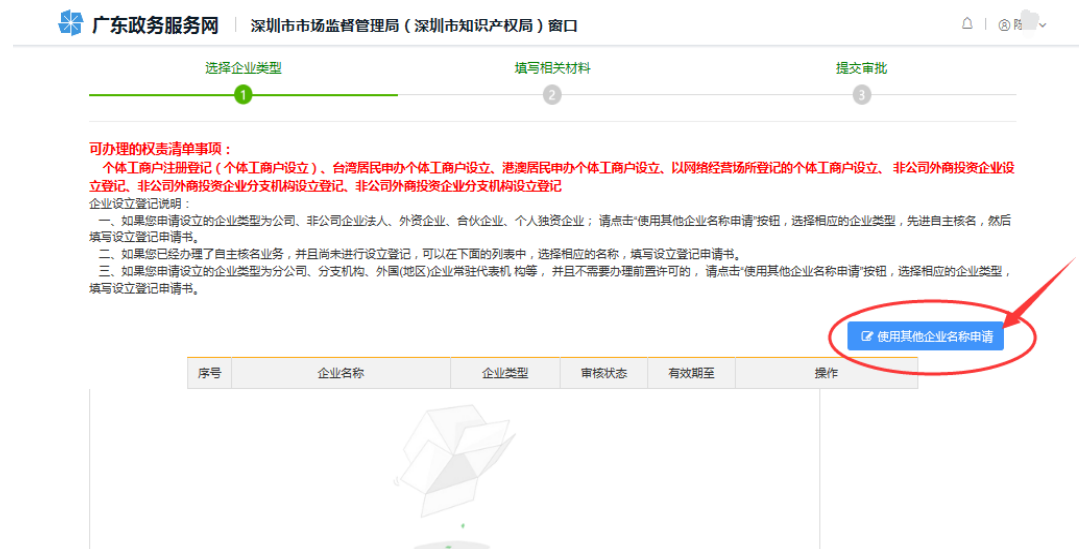
Task: Select the 选择企业类型 step label
Action: pos(243,68)
